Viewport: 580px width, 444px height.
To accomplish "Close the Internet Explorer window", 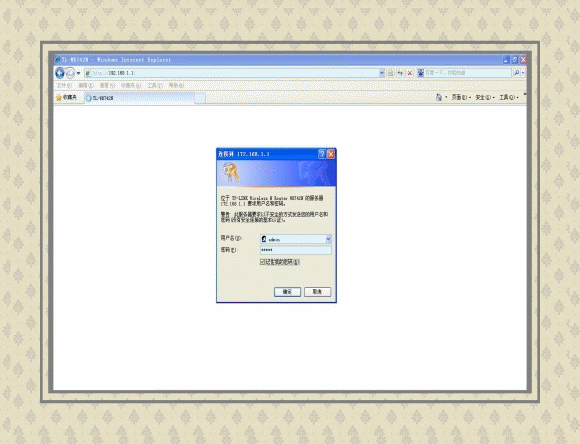I will [523, 60].
